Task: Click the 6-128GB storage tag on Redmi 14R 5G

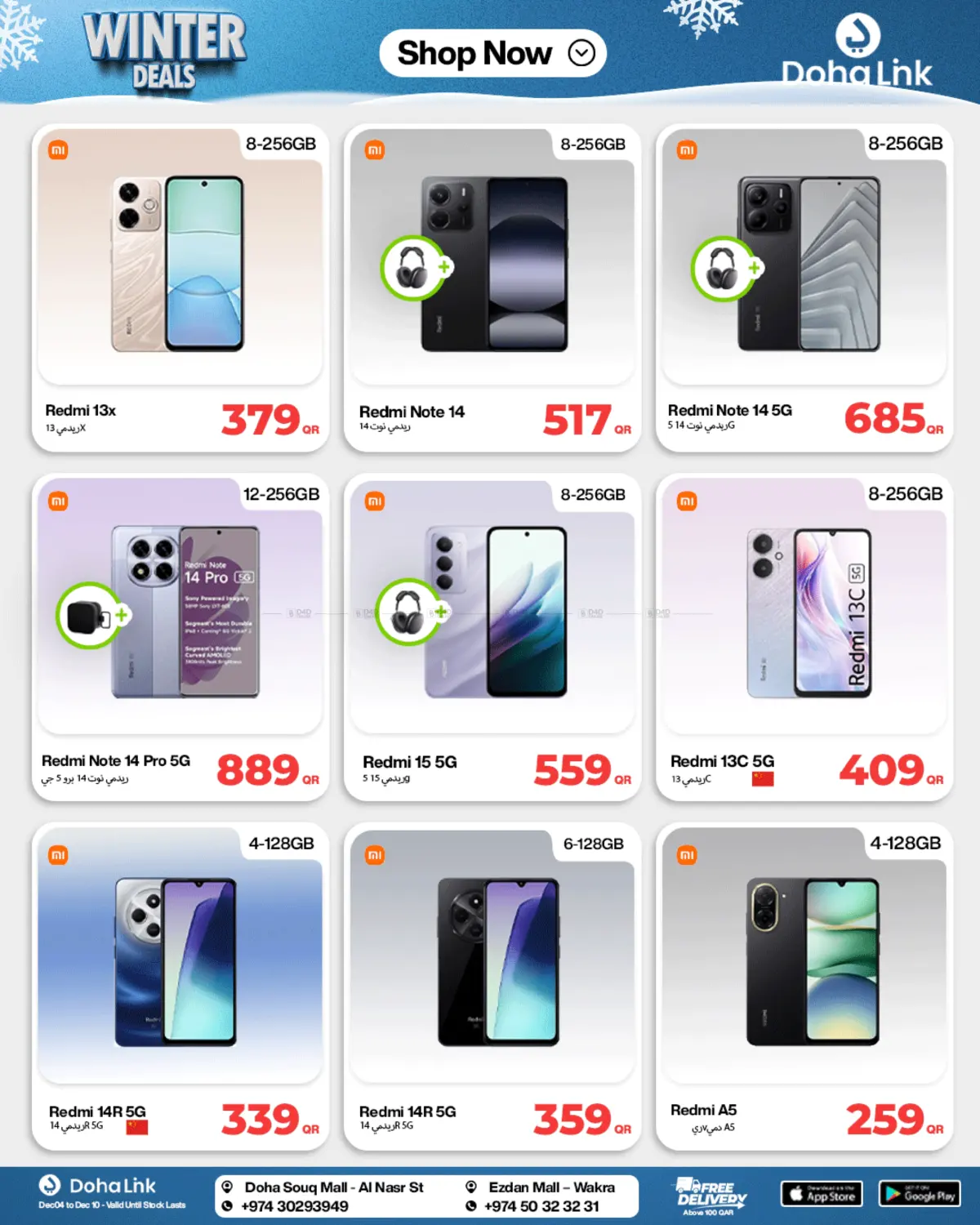Action: coord(593,844)
